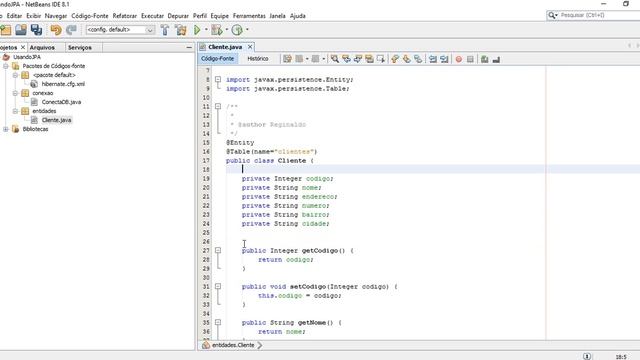
Task: Collapse the pacote default node
Action: [15, 75]
